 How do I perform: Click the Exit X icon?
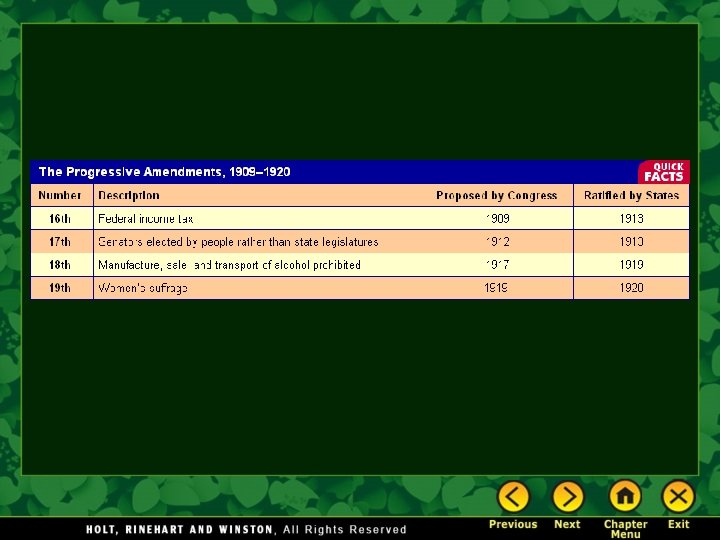[x=678, y=496]
